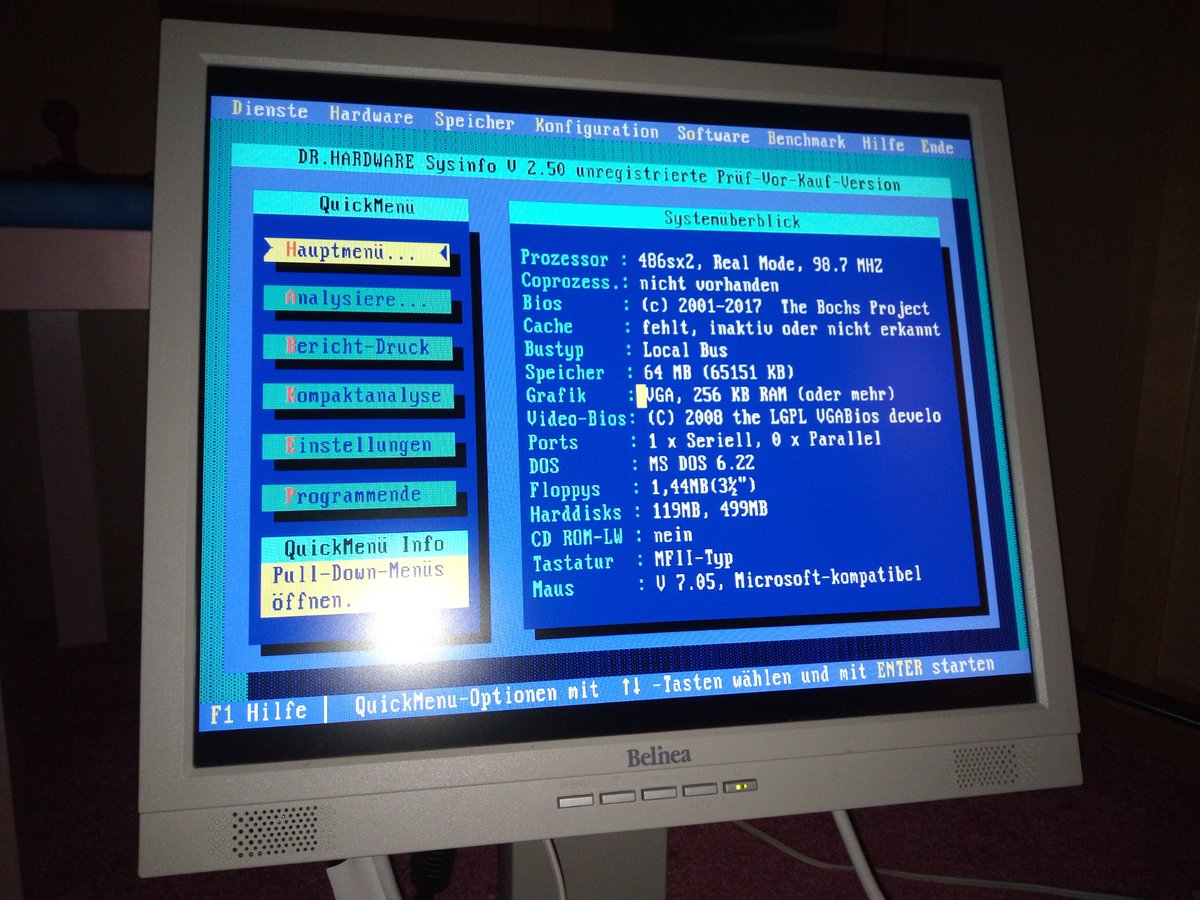Click F1 Hilfe in status bar
The height and width of the screenshot is (900, 1200).
[x=259, y=711]
